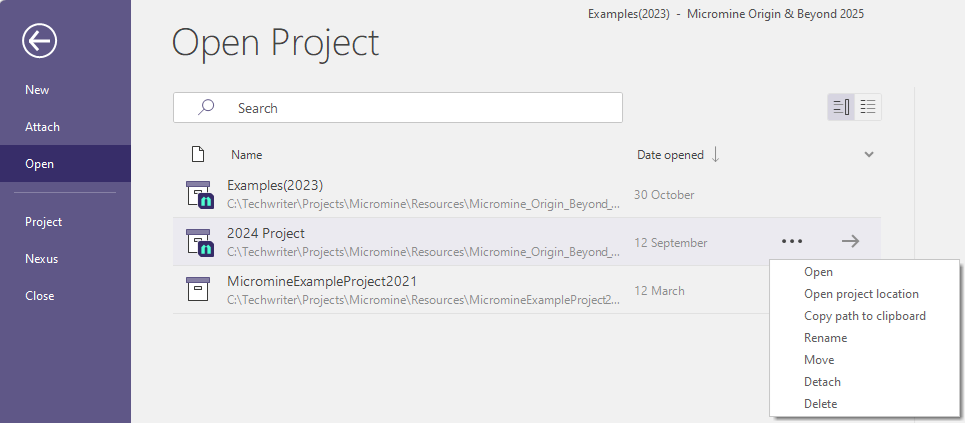Click the file path under 2024 Project
This screenshot has height=423, width=965.
point(423,252)
